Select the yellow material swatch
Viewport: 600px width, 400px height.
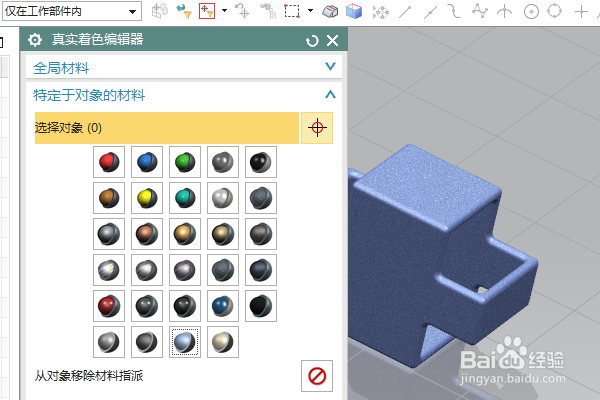tap(147, 198)
